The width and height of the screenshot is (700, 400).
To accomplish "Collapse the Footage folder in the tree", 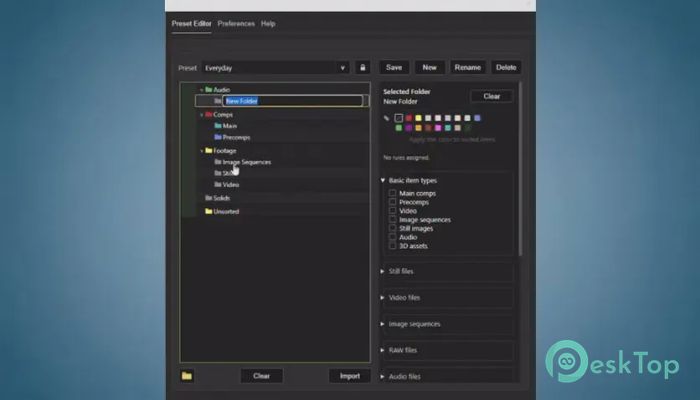I will click(201, 151).
